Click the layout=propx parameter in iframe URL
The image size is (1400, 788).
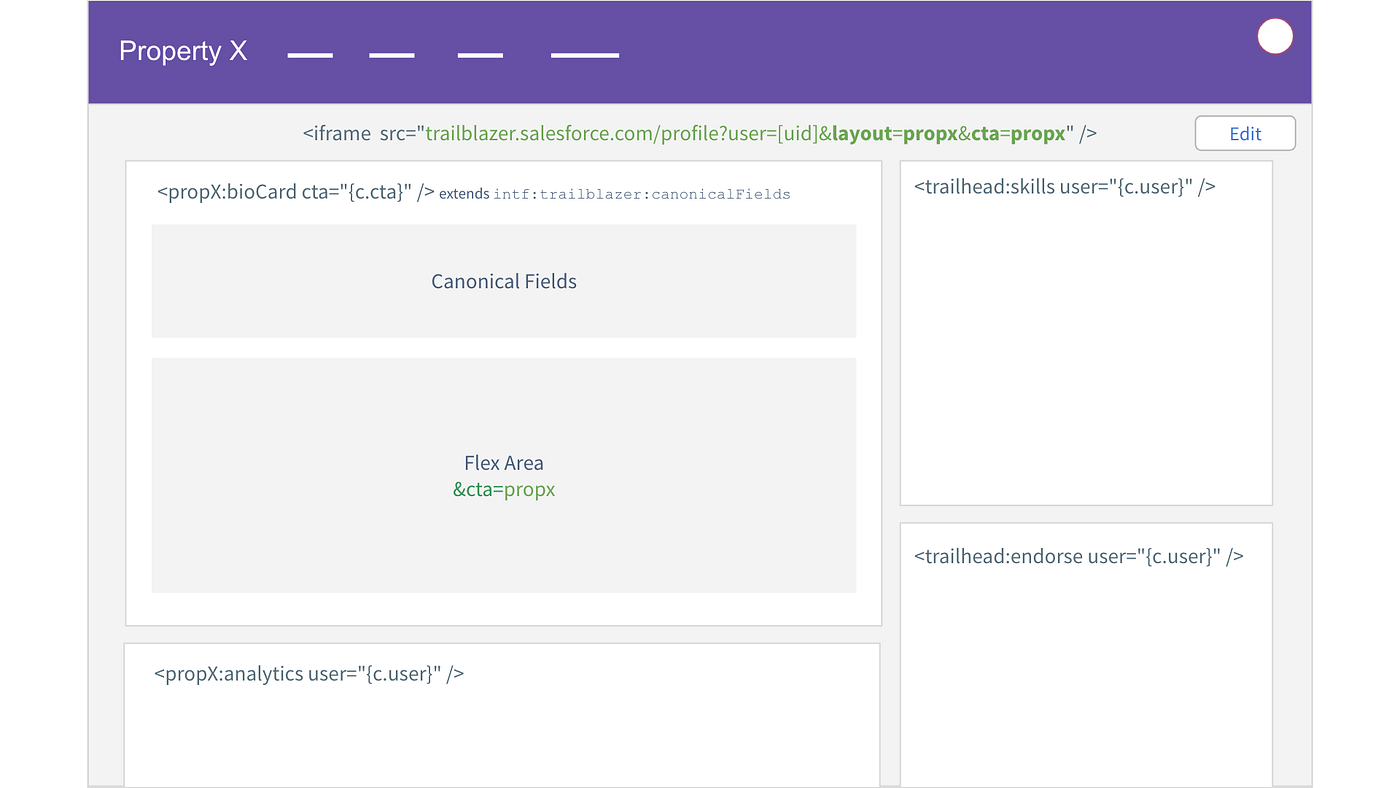point(894,134)
